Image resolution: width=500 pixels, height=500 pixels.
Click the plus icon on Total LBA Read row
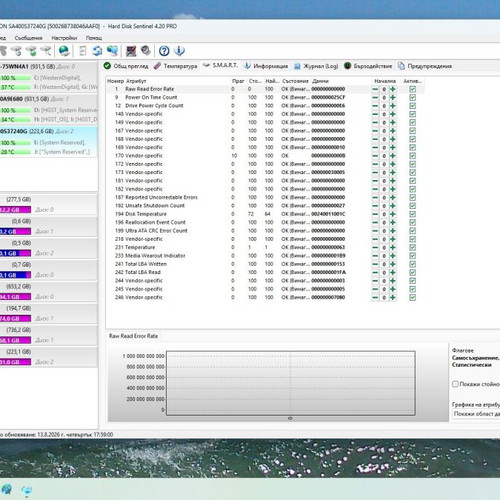tap(393, 272)
